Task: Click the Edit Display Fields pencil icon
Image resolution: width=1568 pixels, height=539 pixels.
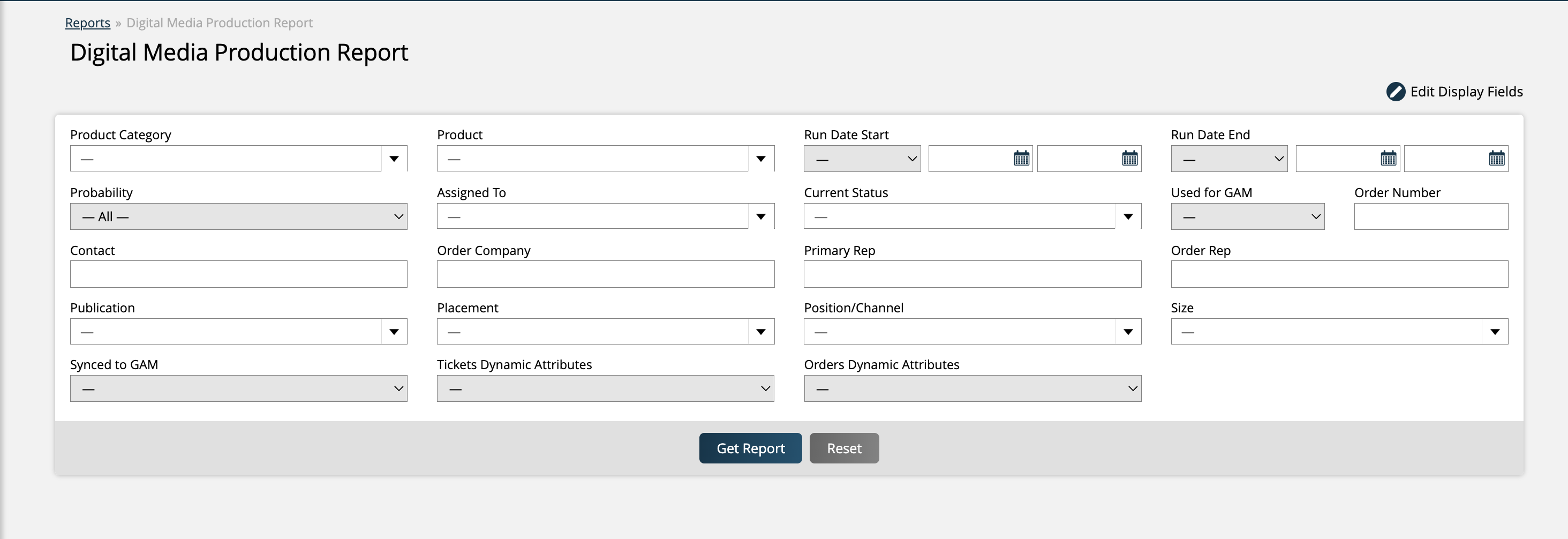Action: tap(1395, 92)
